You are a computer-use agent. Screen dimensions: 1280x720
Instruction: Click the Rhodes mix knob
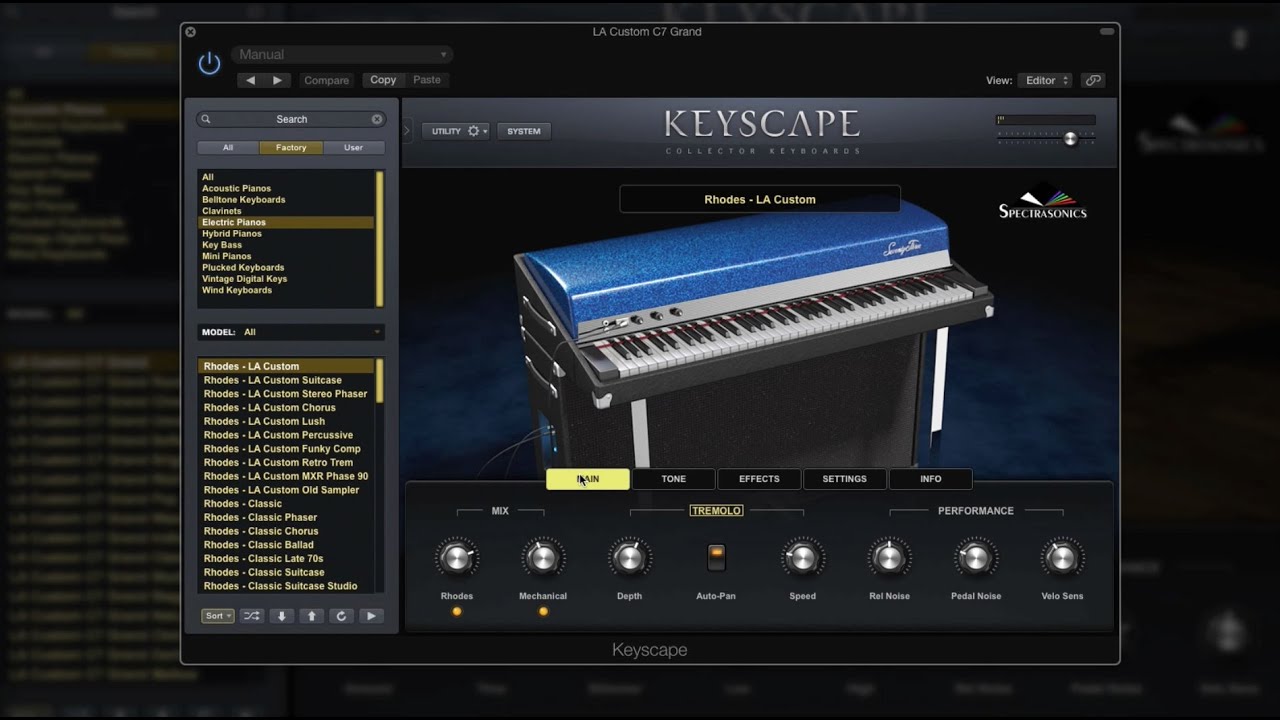pos(457,558)
